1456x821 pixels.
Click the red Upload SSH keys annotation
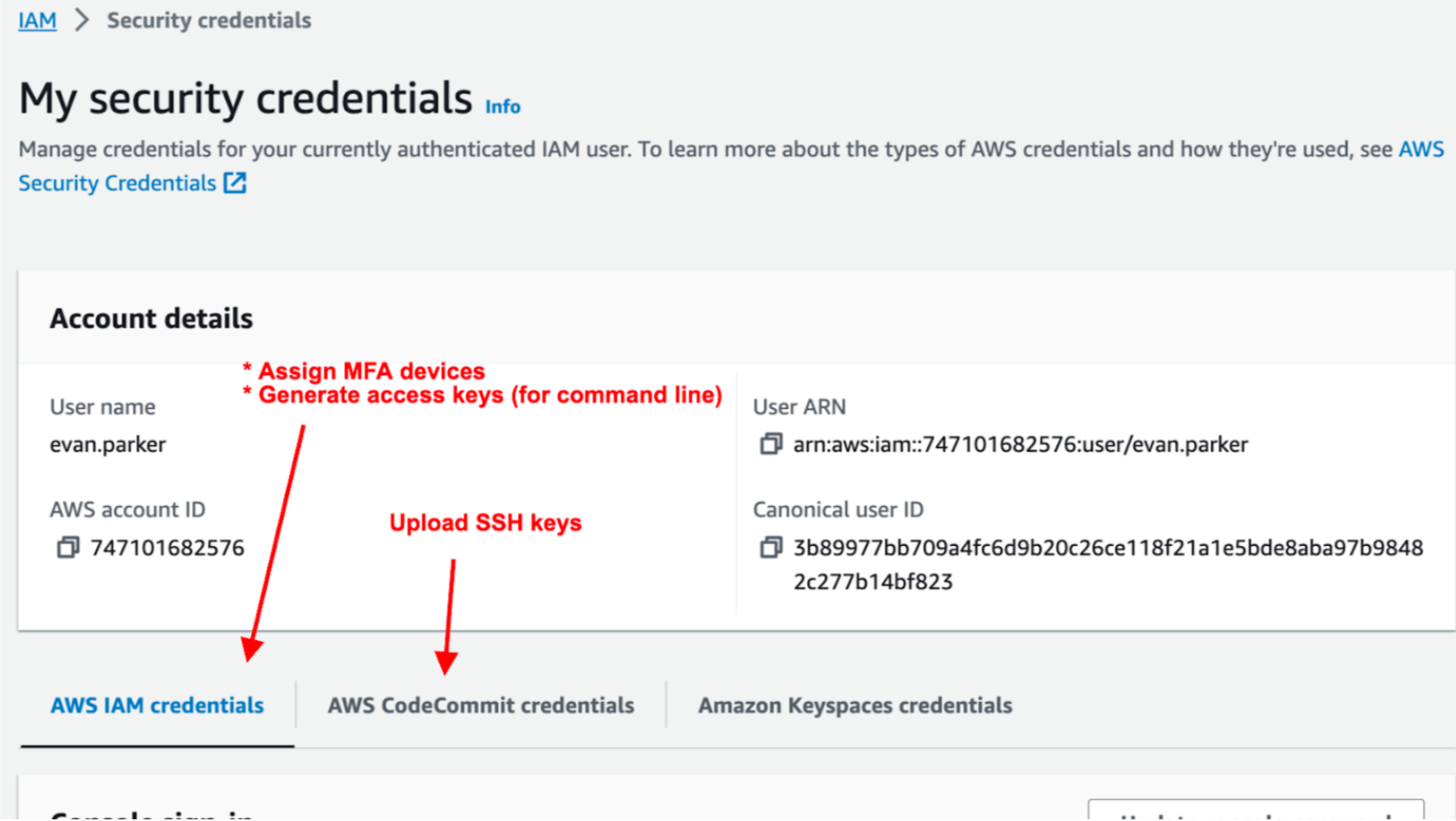(485, 523)
